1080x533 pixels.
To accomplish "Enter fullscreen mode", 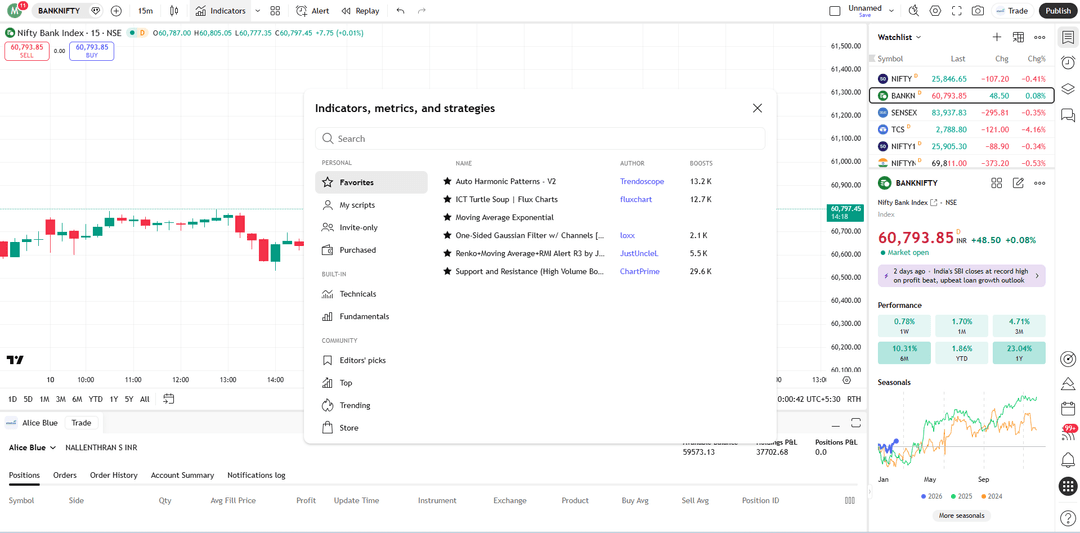I will coord(956,11).
